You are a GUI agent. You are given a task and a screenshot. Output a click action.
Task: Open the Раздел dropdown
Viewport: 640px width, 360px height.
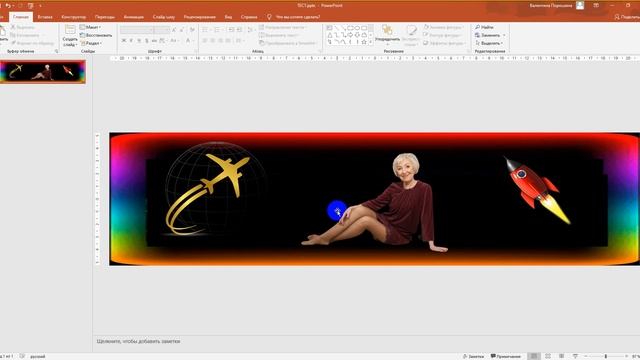pos(91,43)
